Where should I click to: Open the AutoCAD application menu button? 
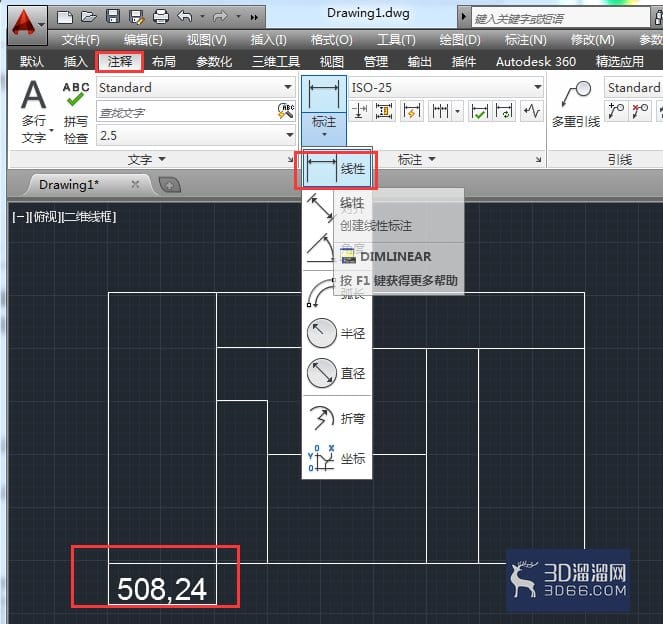(27, 25)
